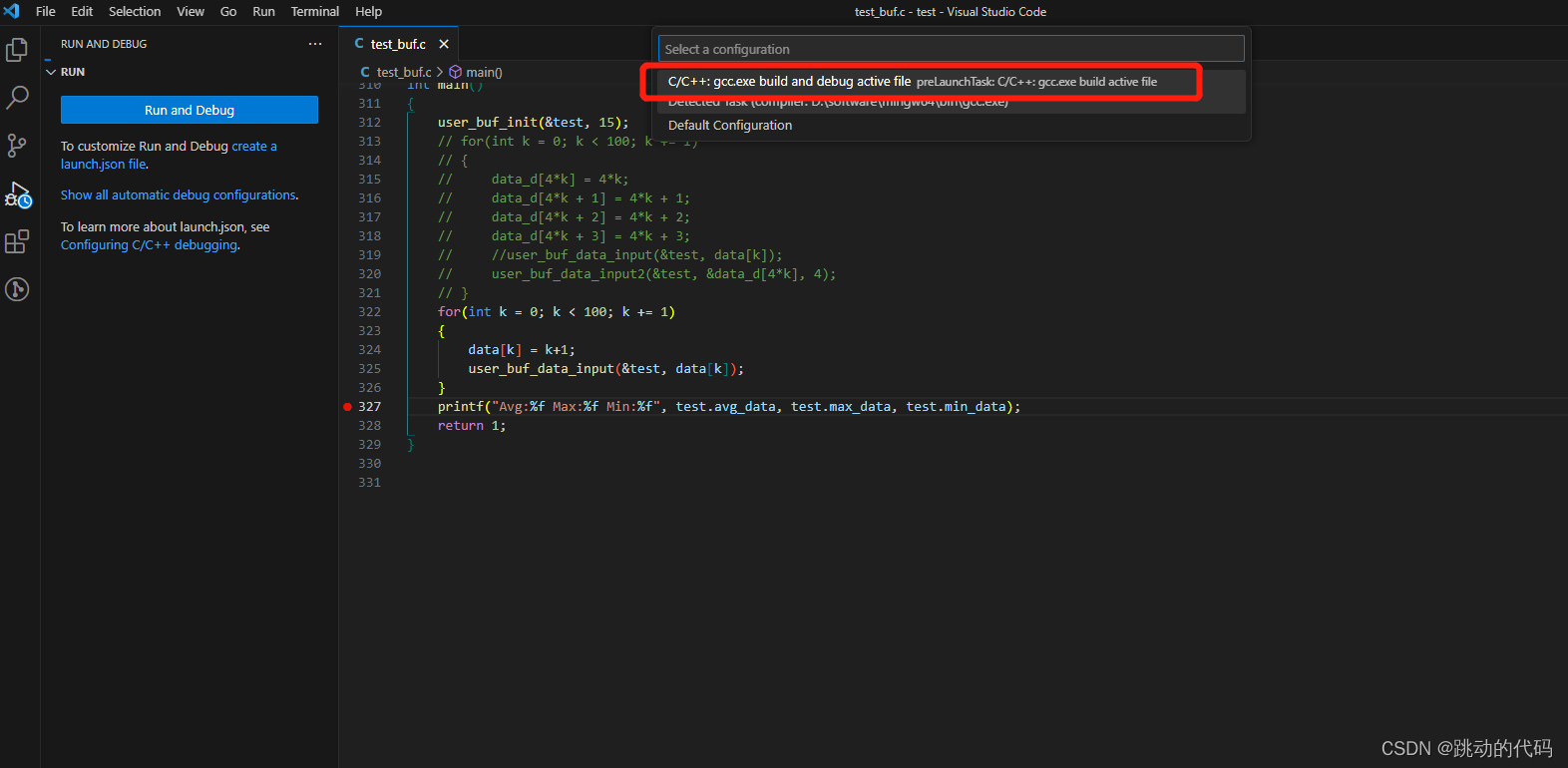Open the View menu

click(x=191, y=11)
